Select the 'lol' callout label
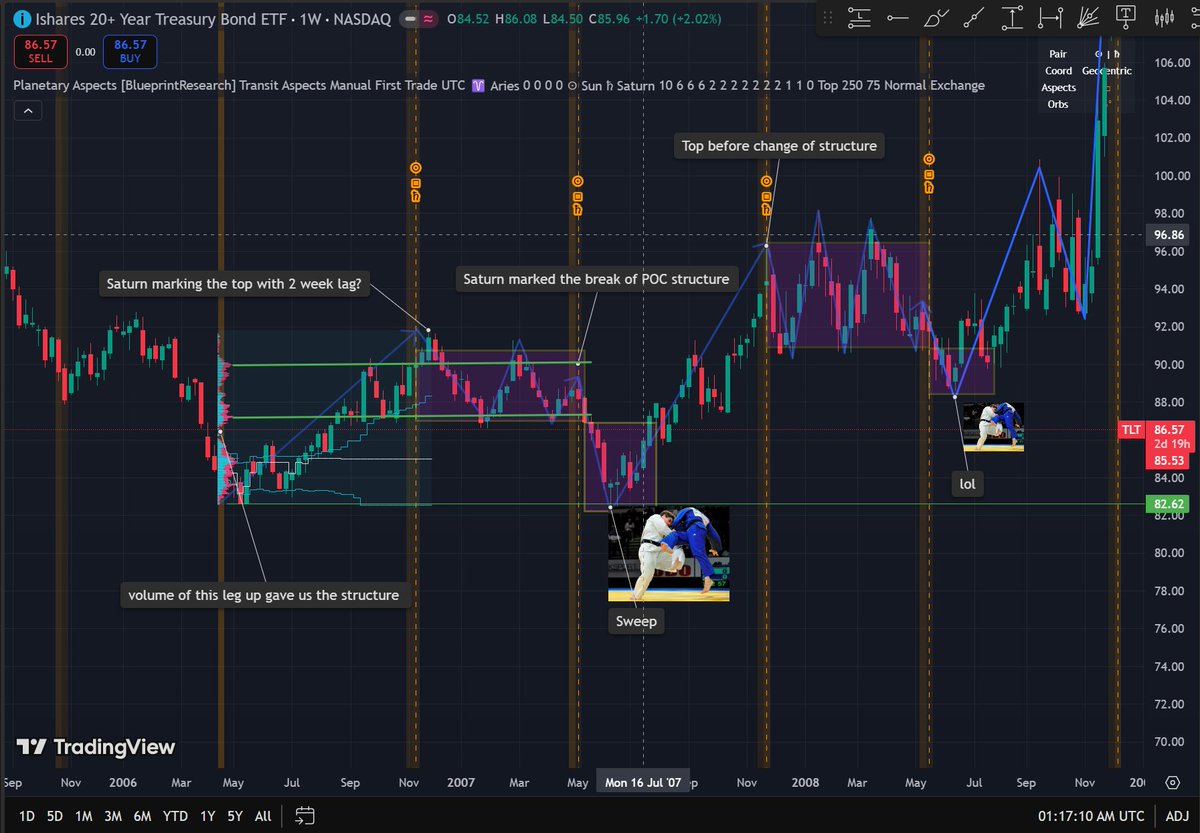The width and height of the screenshot is (1200, 833). pos(967,485)
